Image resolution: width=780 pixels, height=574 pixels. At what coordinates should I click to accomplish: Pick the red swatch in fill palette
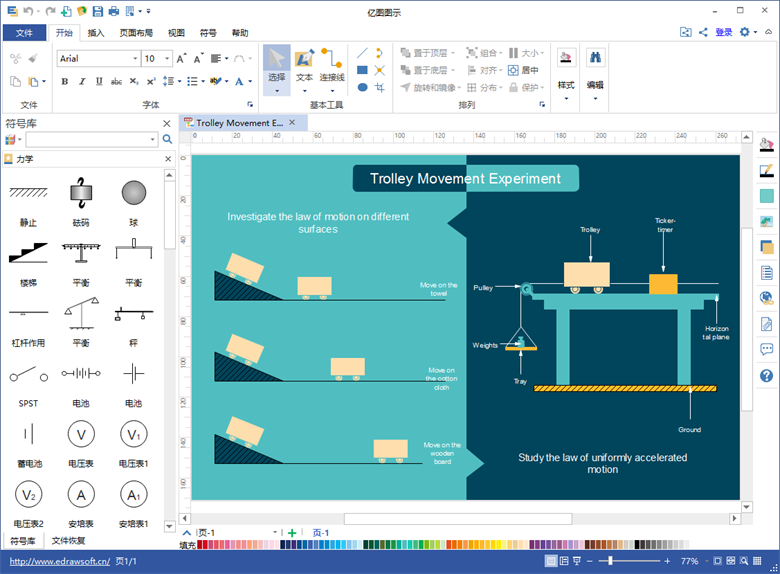(205, 545)
